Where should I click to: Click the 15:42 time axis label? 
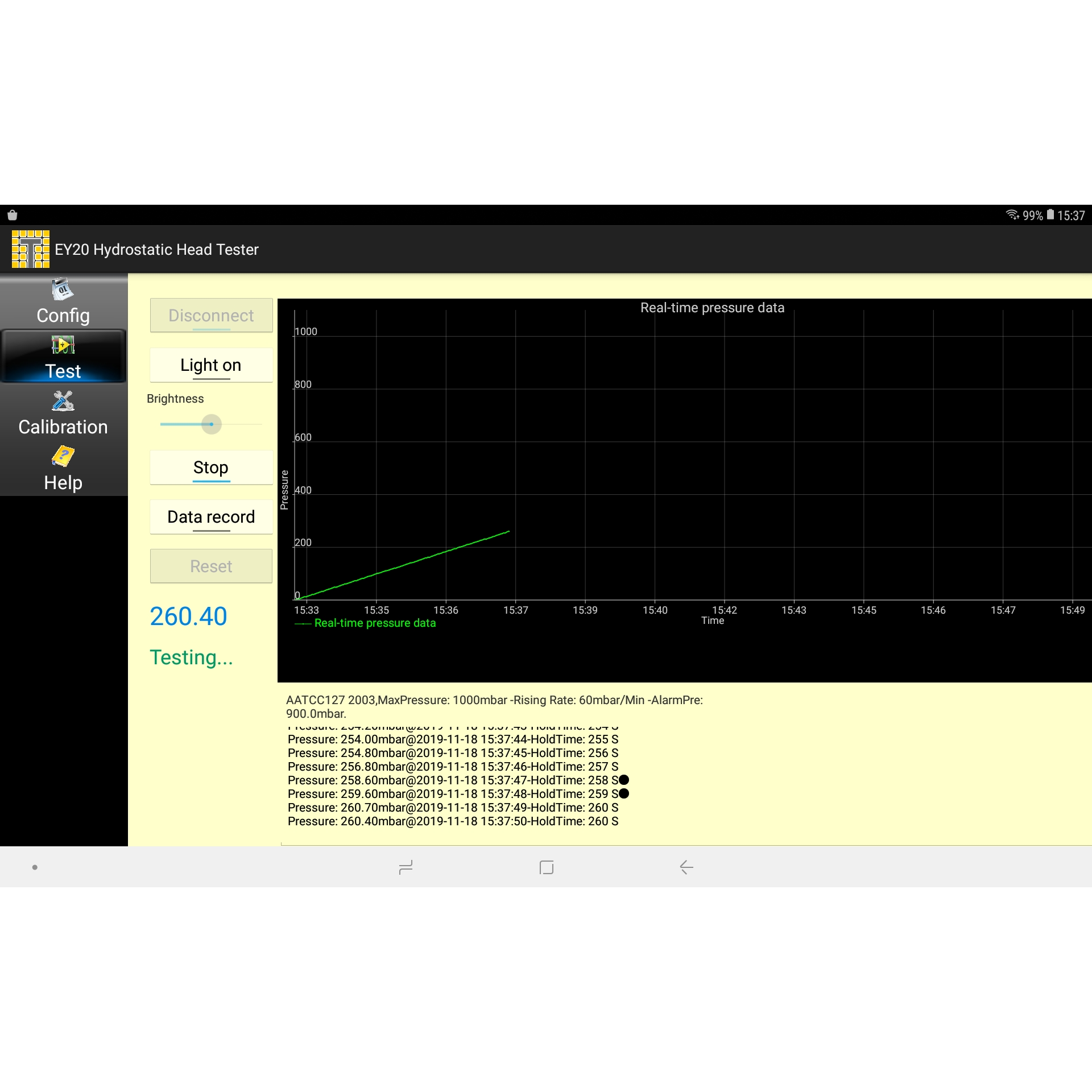(724, 610)
